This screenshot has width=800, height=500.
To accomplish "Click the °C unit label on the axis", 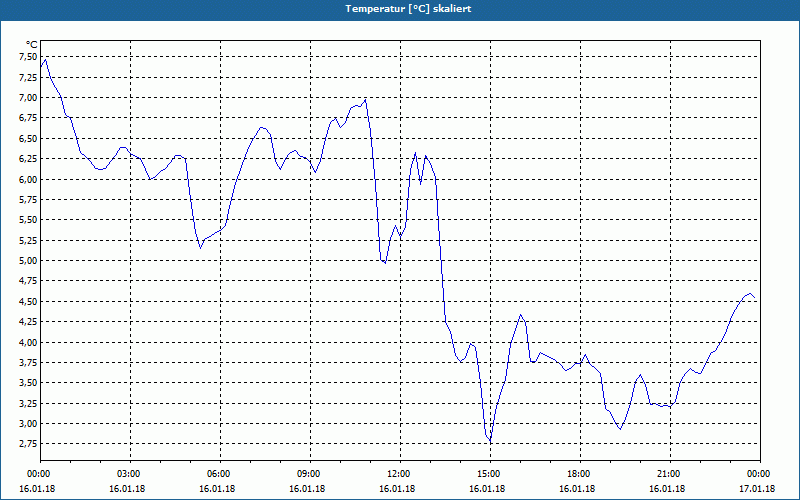I will pyautogui.click(x=32, y=45).
